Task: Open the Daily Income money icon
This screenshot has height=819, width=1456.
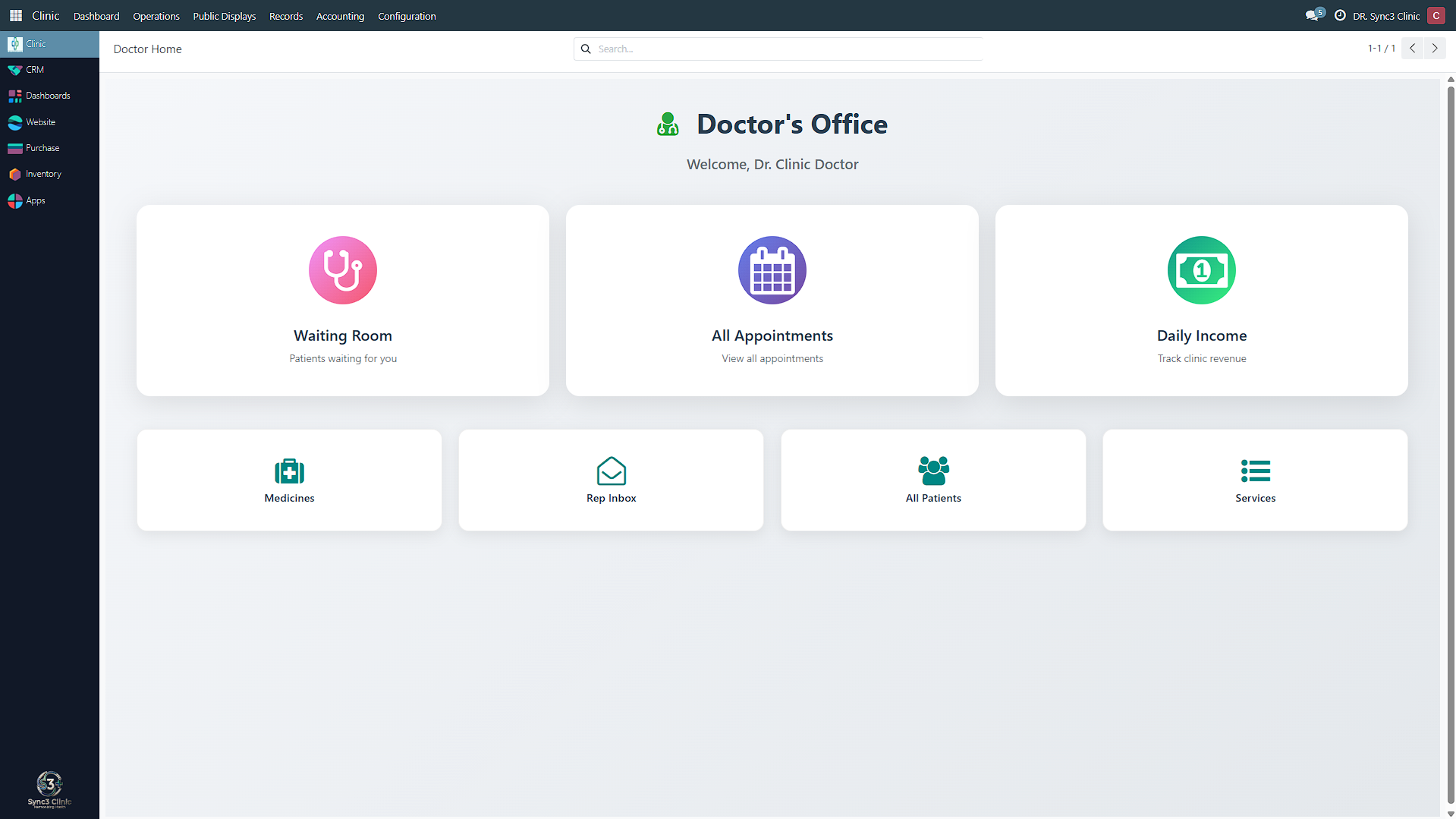Action: [1201, 270]
